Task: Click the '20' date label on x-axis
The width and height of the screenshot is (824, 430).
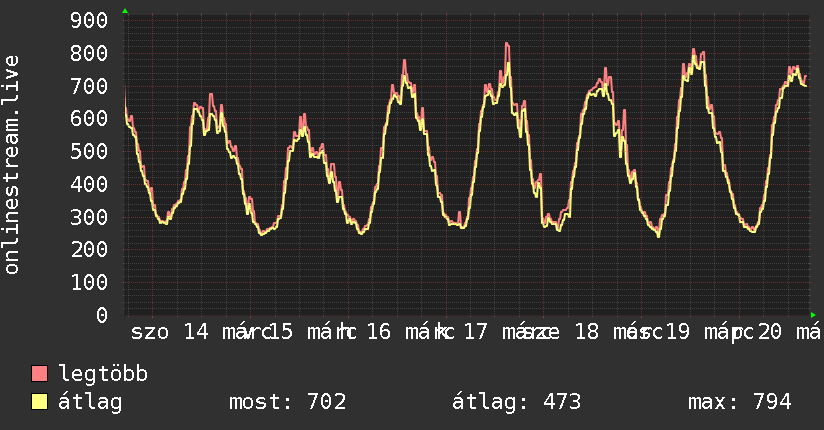Action: coord(769,332)
